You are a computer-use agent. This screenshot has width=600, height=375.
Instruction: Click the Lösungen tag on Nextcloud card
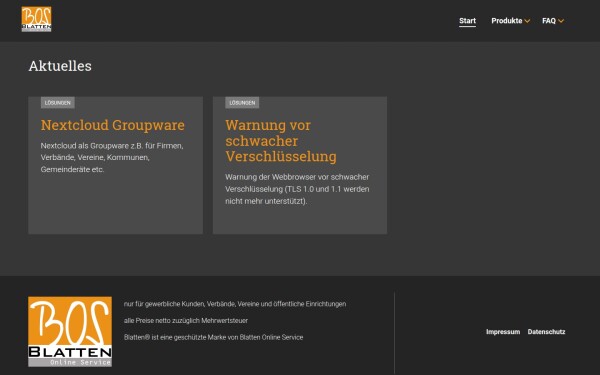58,103
